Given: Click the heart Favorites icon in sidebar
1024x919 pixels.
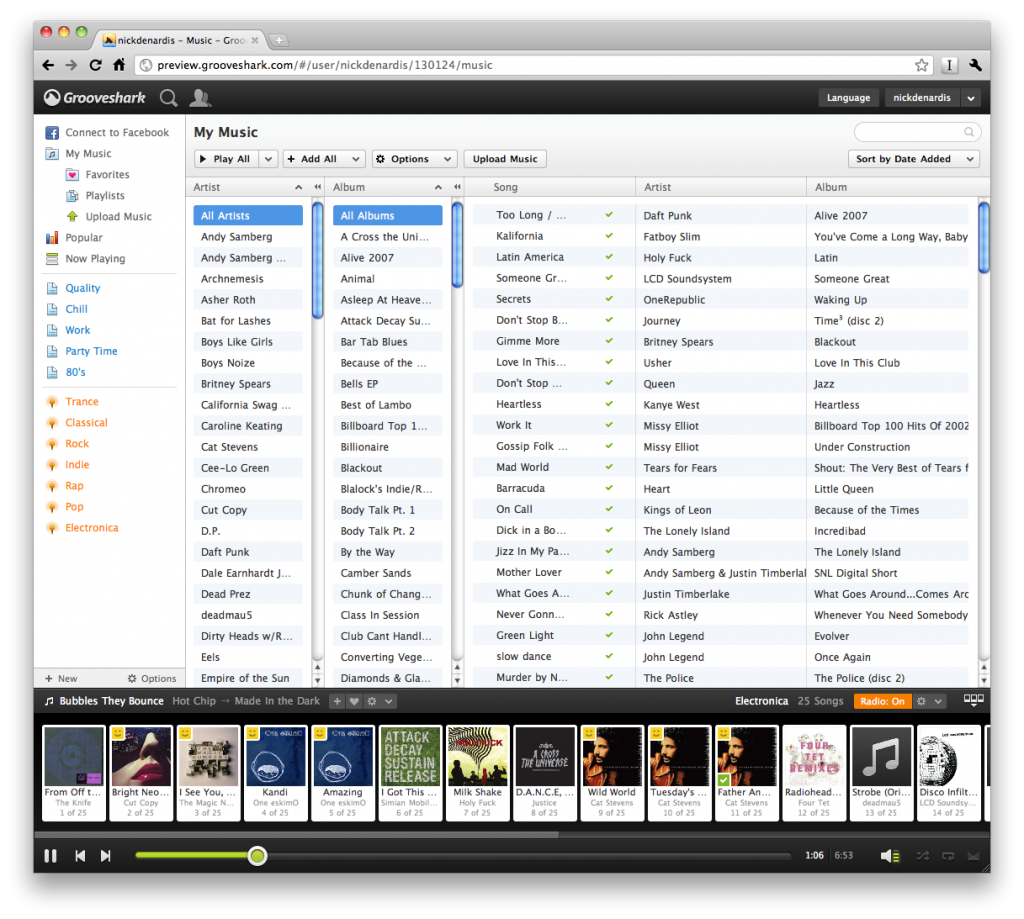Looking at the screenshot, I should 72,174.
